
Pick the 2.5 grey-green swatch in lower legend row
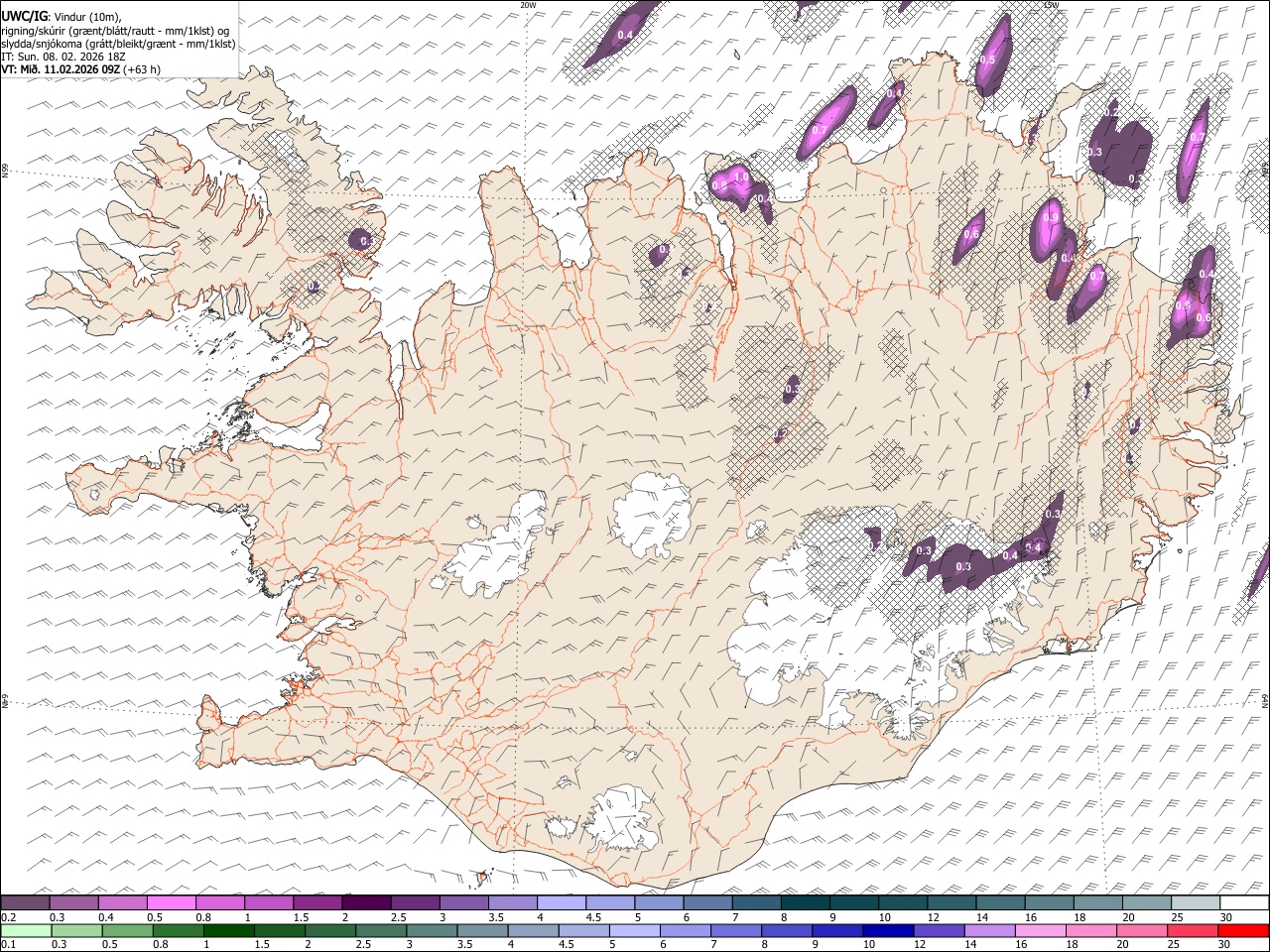pos(381,930)
